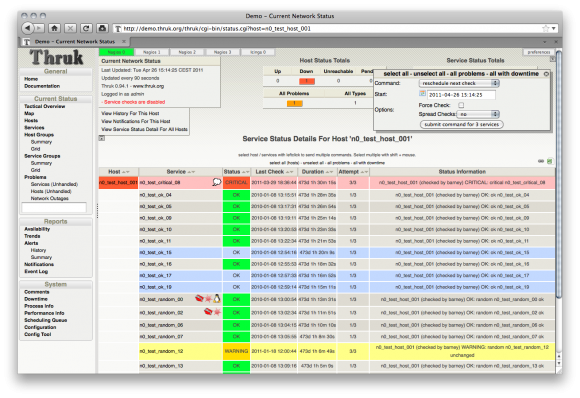Switch to the Nagios 0 backend tab
The height and width of the screenshot is (398, 580).
point(116,52)
